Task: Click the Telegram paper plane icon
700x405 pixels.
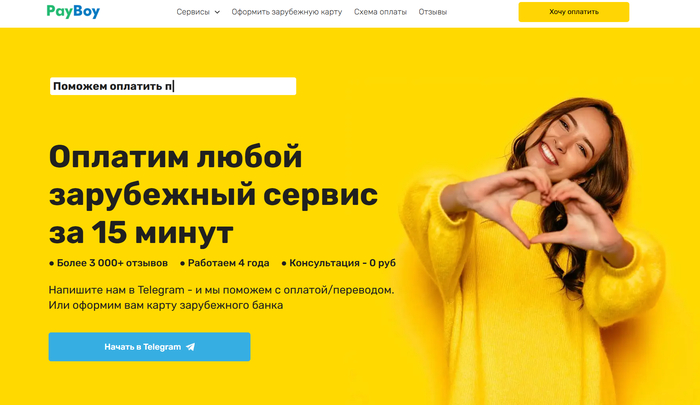Action: 191,347
